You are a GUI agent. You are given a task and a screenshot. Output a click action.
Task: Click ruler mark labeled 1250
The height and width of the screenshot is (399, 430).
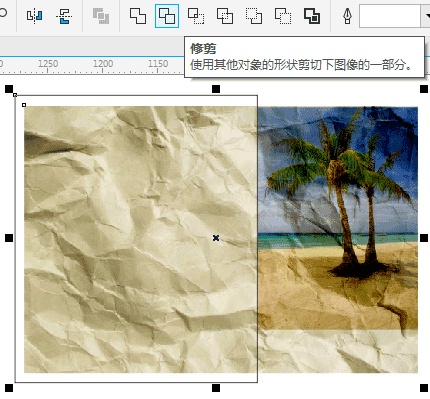pyautogui.click(x=48, y=63)
